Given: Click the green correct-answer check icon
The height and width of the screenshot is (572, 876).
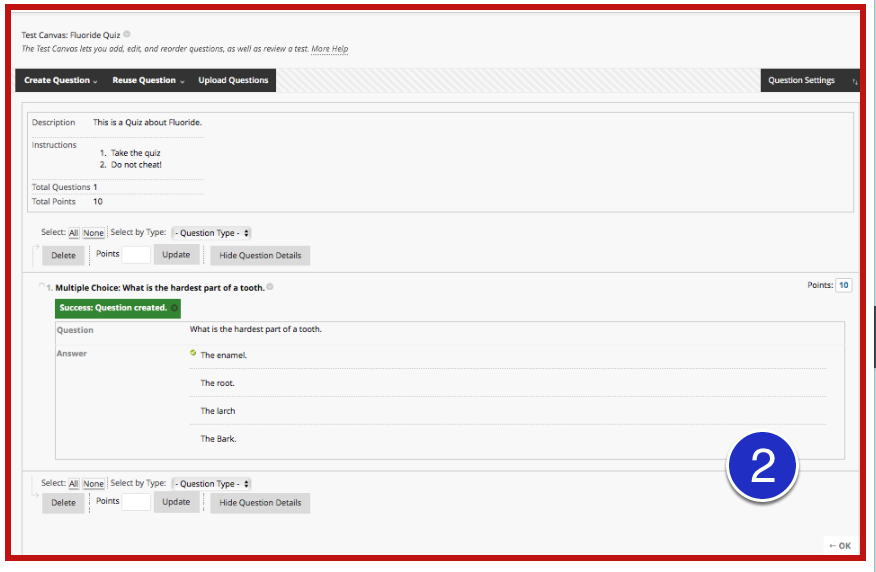Looking at the screenshot, I should click(193, 352).
